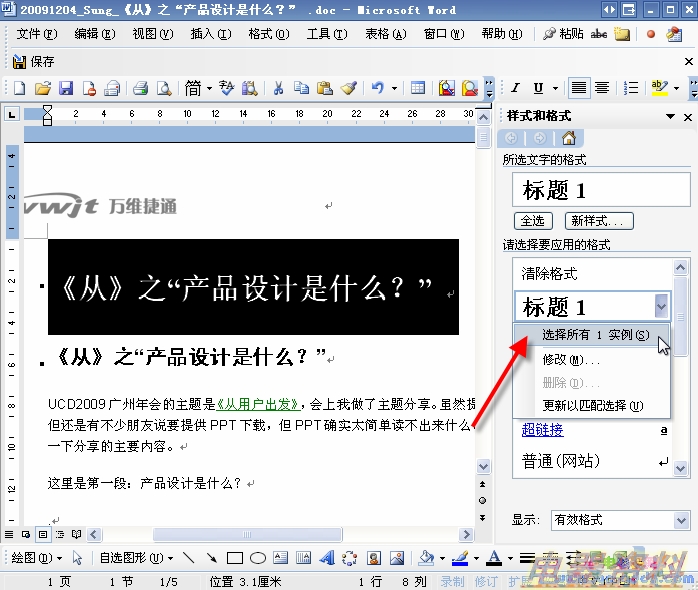The image size is (698, 590).
Task: Click the Undo arrow icon
Action: tap(378, 88)
